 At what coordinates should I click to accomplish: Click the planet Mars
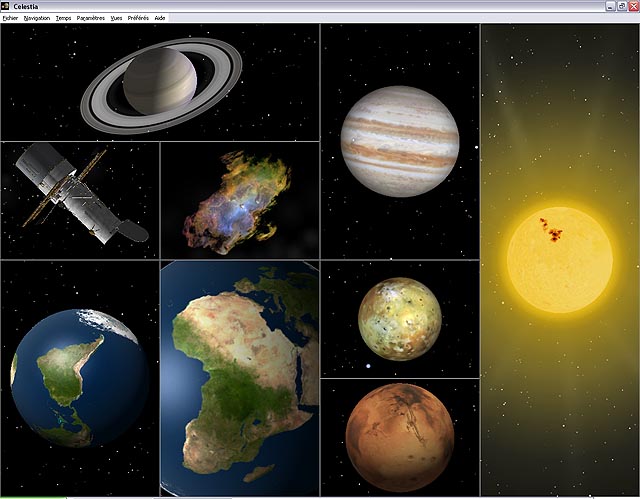(400, 437)
